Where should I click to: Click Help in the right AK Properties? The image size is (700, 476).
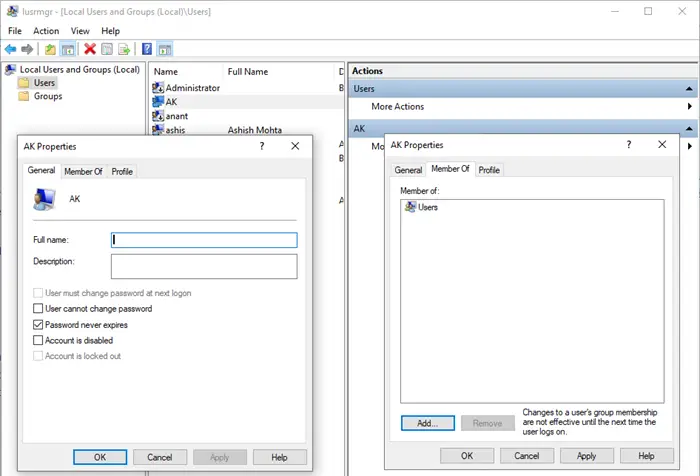tap(646, 456)
